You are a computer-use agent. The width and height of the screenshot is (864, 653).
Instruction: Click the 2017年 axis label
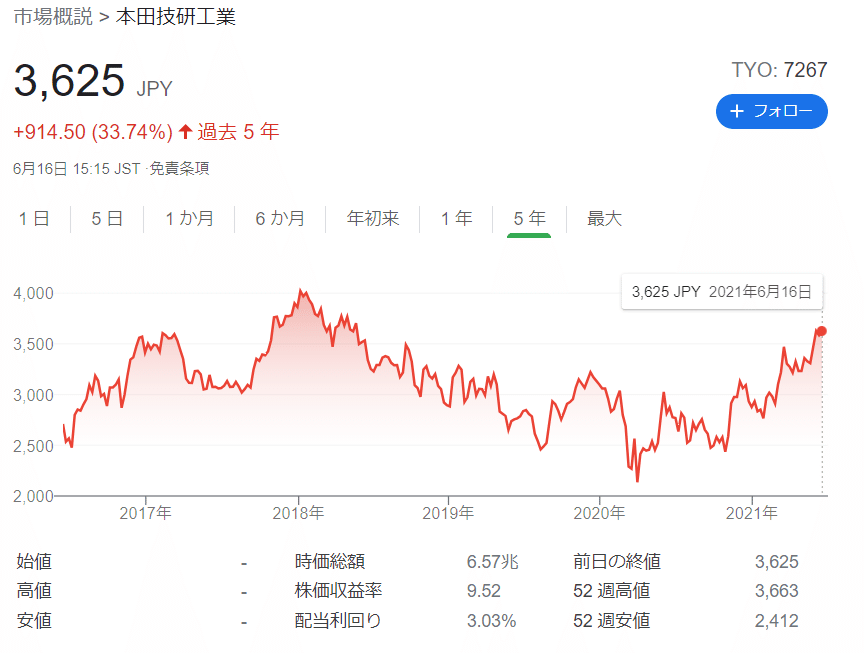[145, 513]
